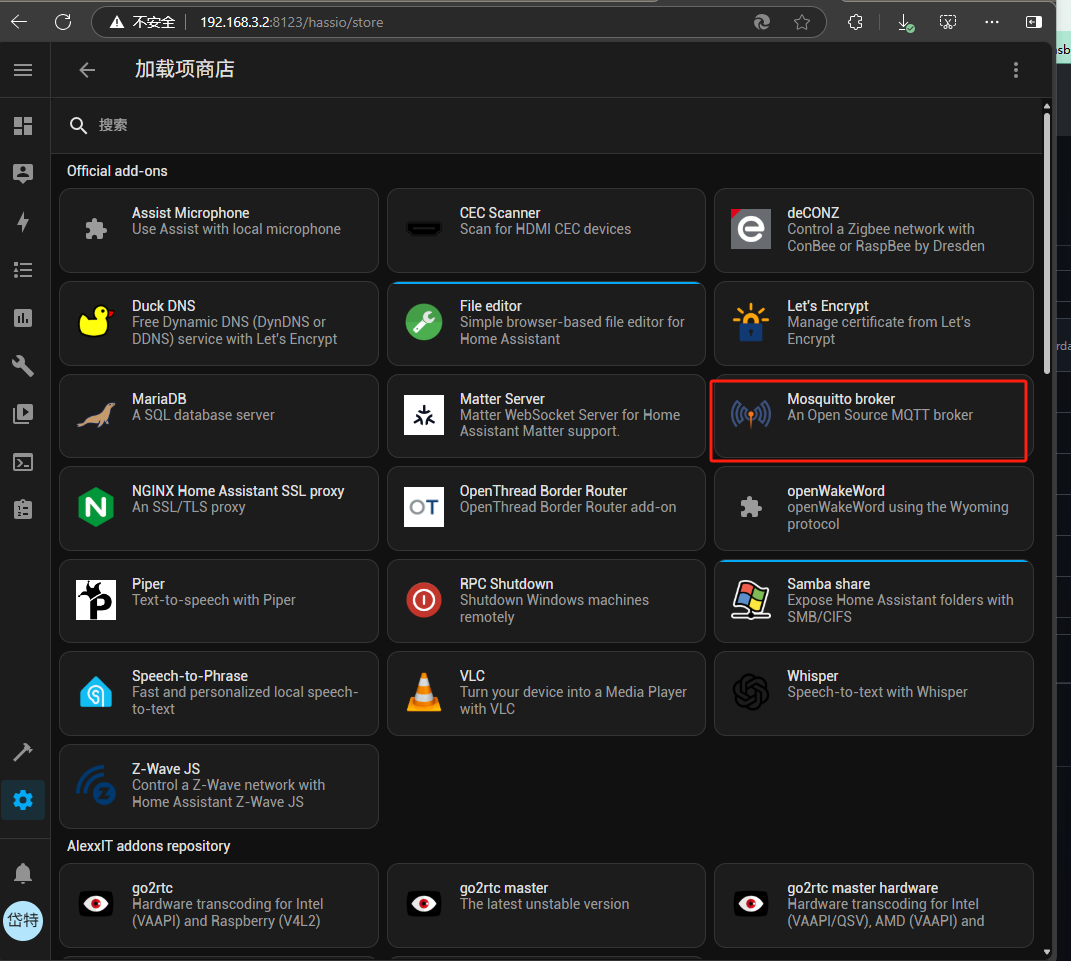The width and height of the screenshot is (1071, 961).
Task: Open the Mosquitto broker add-on
Action: [x=872, y=415]
